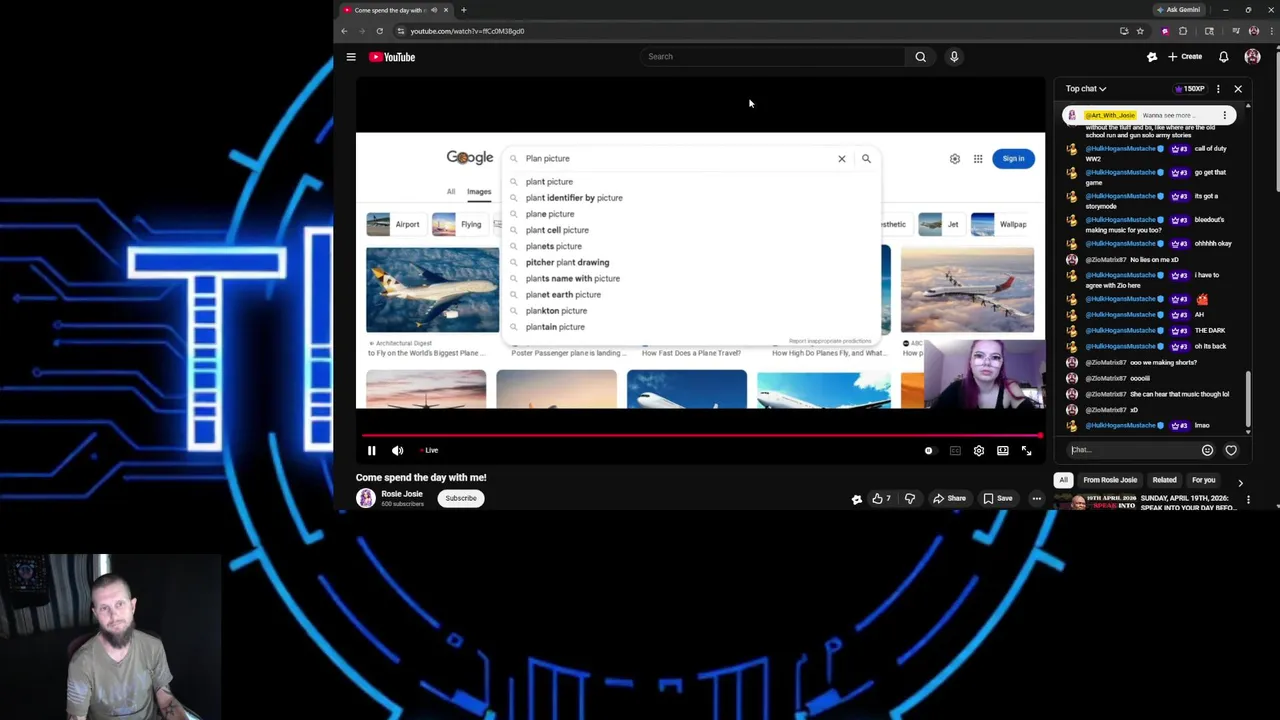Click the YouTube premium sparkle icon near Create
Image resolution: width=1280 pixels, height=720 pixels.
point(1152,57)
